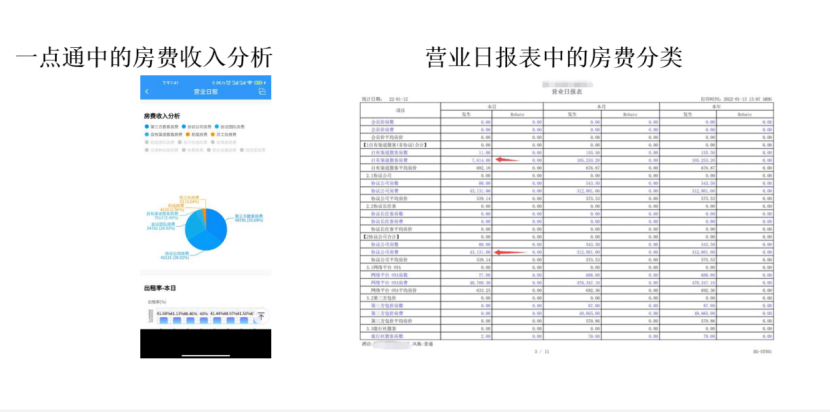Screen dimensions: 830x412
Task: Click the 营业日报表 report title
Action: (x=567, y=92)
